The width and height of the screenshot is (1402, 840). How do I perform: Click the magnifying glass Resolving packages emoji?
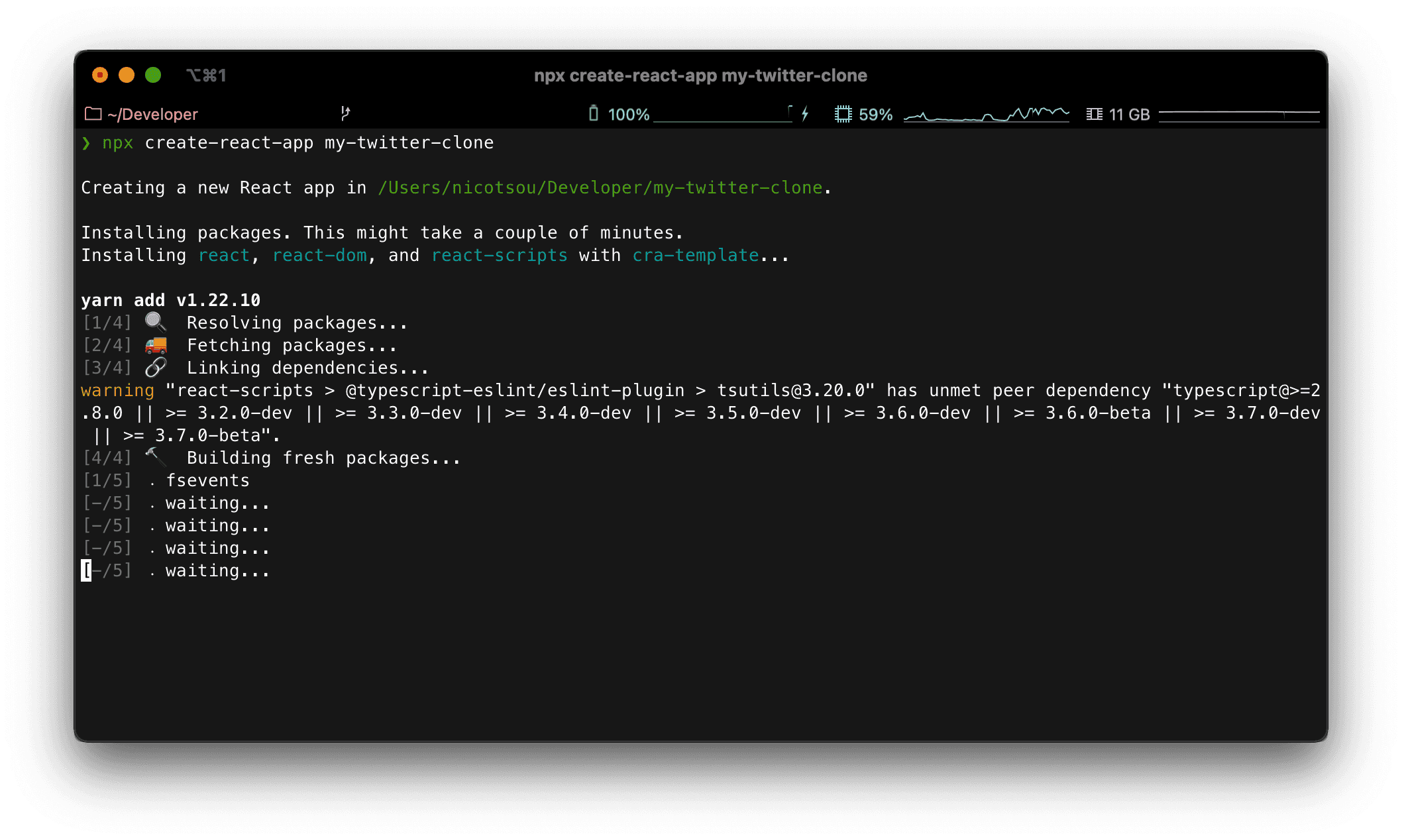[156, 322]
